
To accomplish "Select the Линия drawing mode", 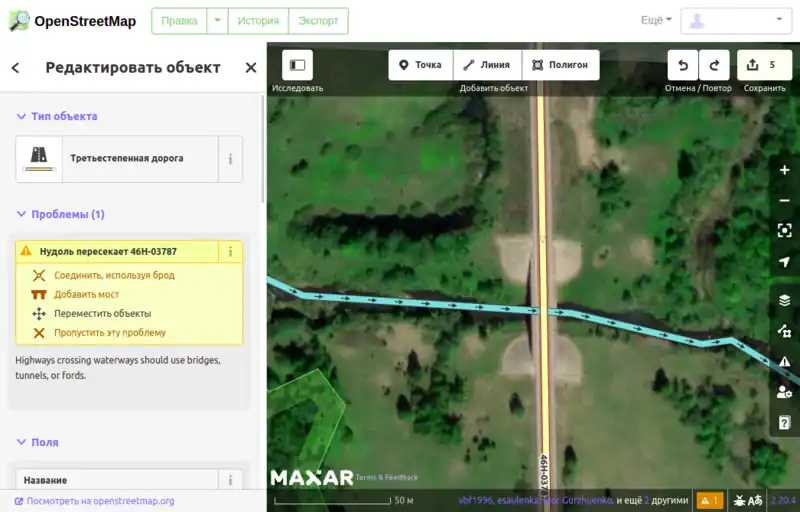I will point(487,66).
